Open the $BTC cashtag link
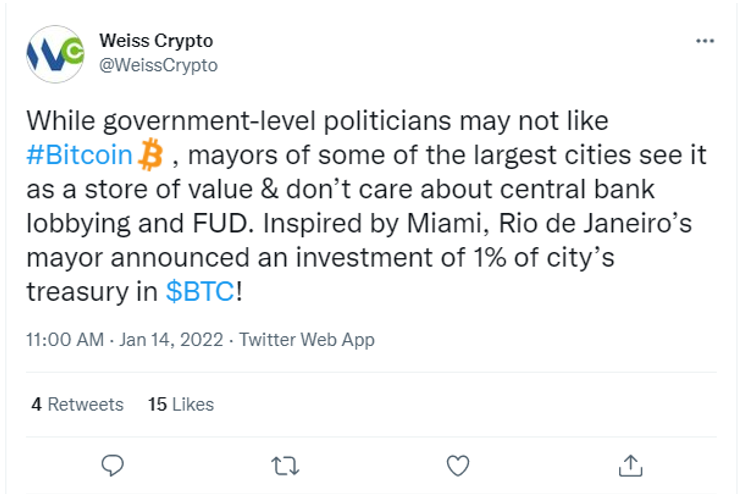The image size is (742, 494). coord(200,291)
